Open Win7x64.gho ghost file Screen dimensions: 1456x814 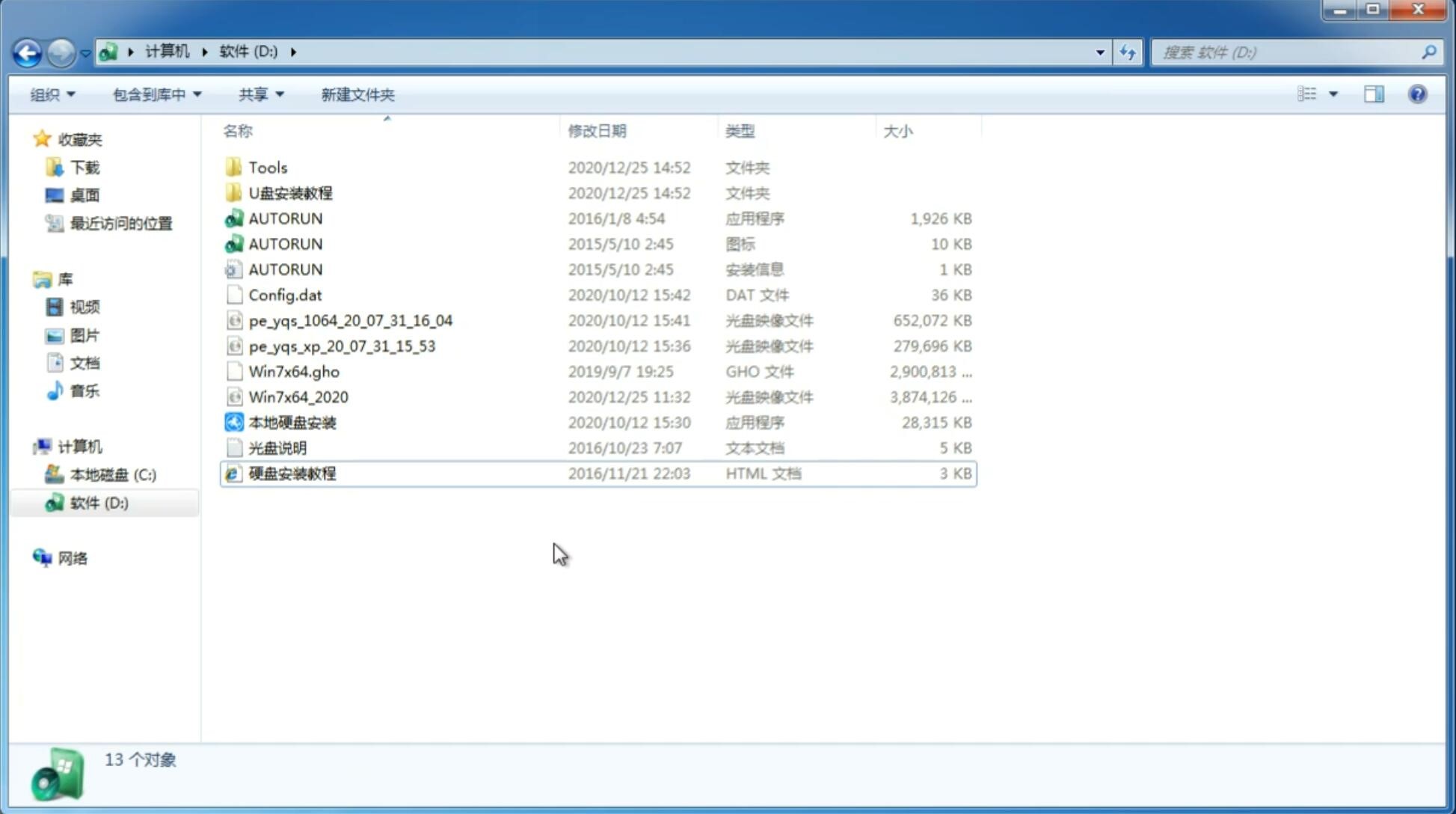pos(294,371)
